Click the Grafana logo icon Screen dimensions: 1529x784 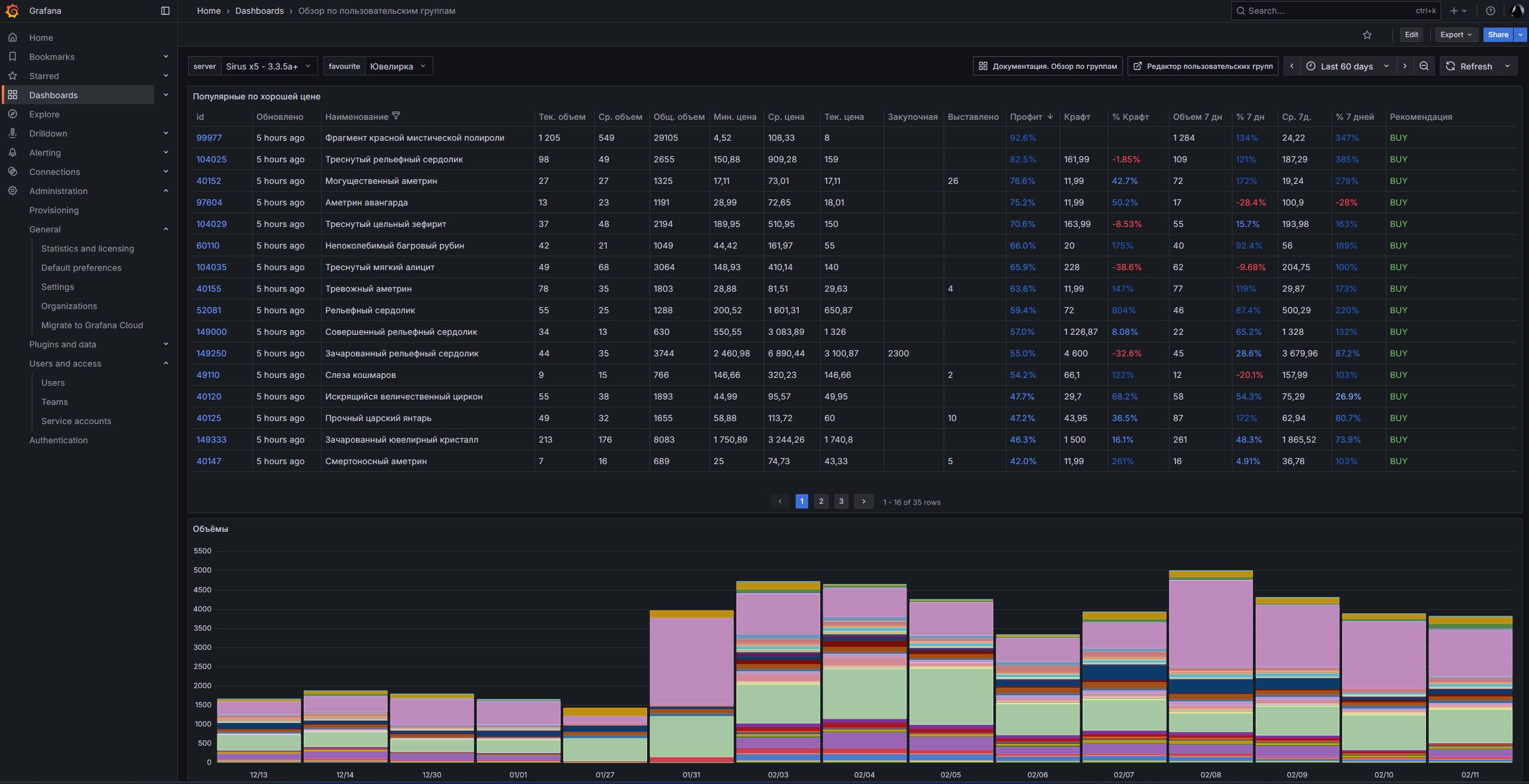click(13, 11)
